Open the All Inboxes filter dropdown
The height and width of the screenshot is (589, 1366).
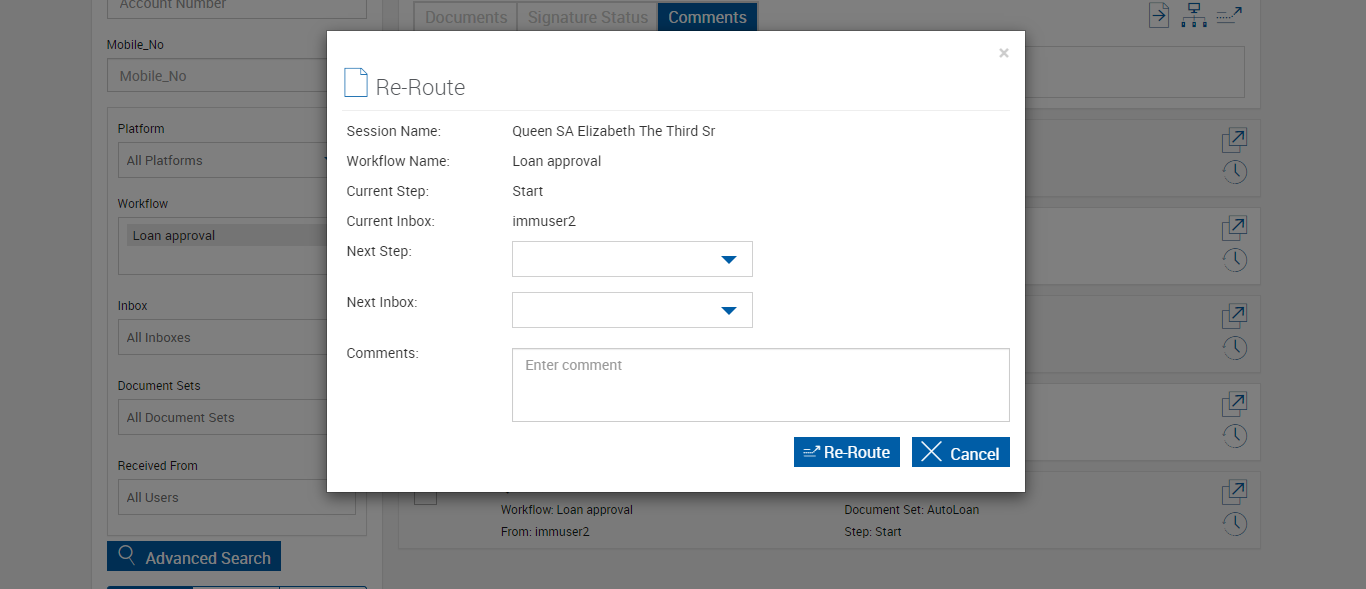click(236, 337)
